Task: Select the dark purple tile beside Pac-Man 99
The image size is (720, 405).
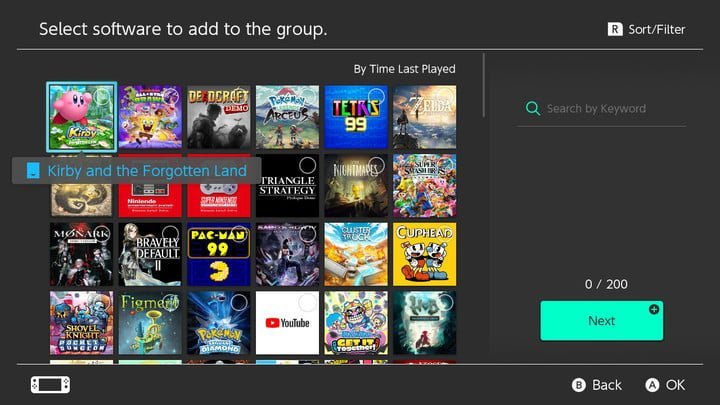Action: click(x=287, y=254)
